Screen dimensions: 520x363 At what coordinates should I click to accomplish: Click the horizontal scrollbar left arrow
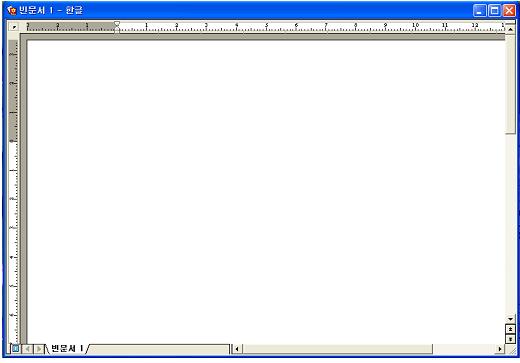coord(237,349)
